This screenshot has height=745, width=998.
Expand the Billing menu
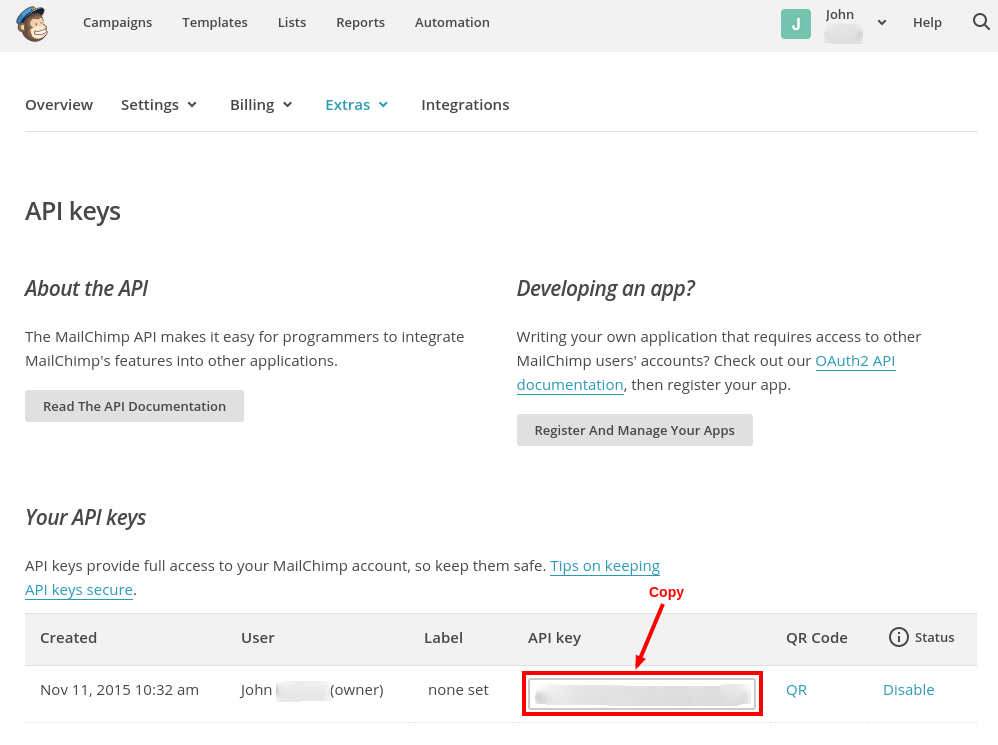pos(260,104)
